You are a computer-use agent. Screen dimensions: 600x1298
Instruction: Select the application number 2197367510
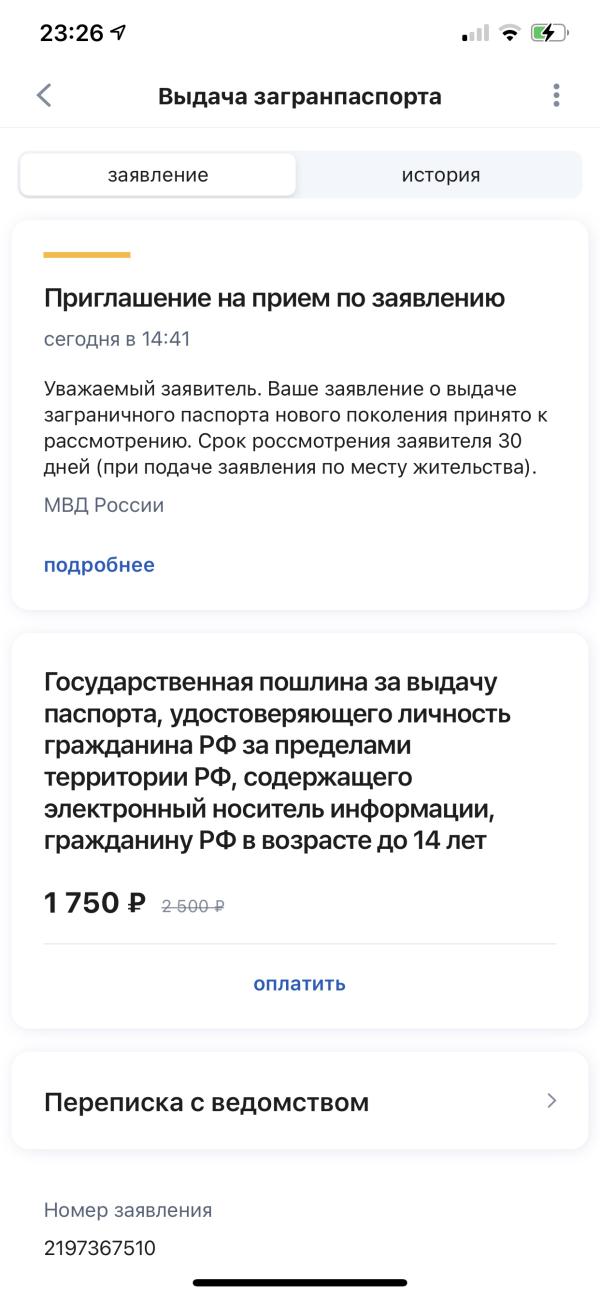[100, 1248]
